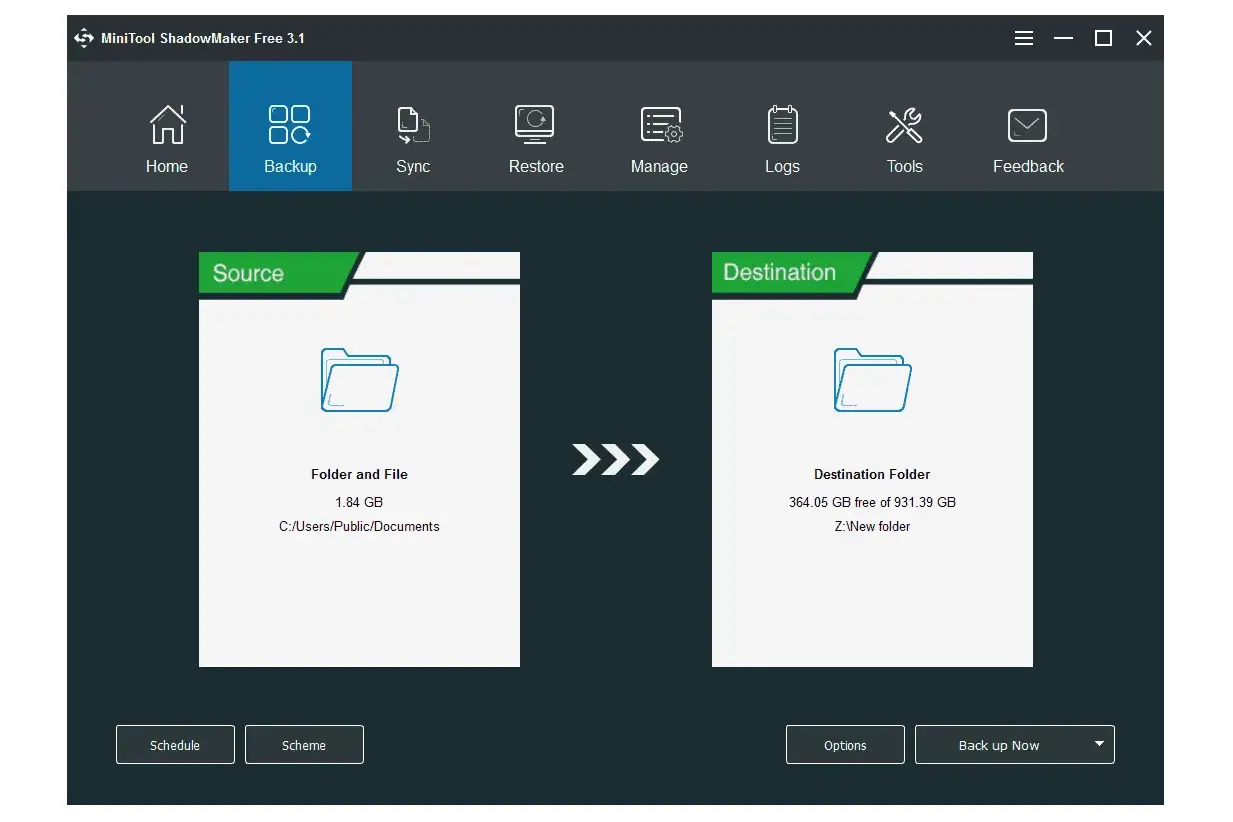This screenshot has height=822, width=1233.
Task: Click the destination path Z:\New folder
Action: pyautogui.click(x=872, y=526)
